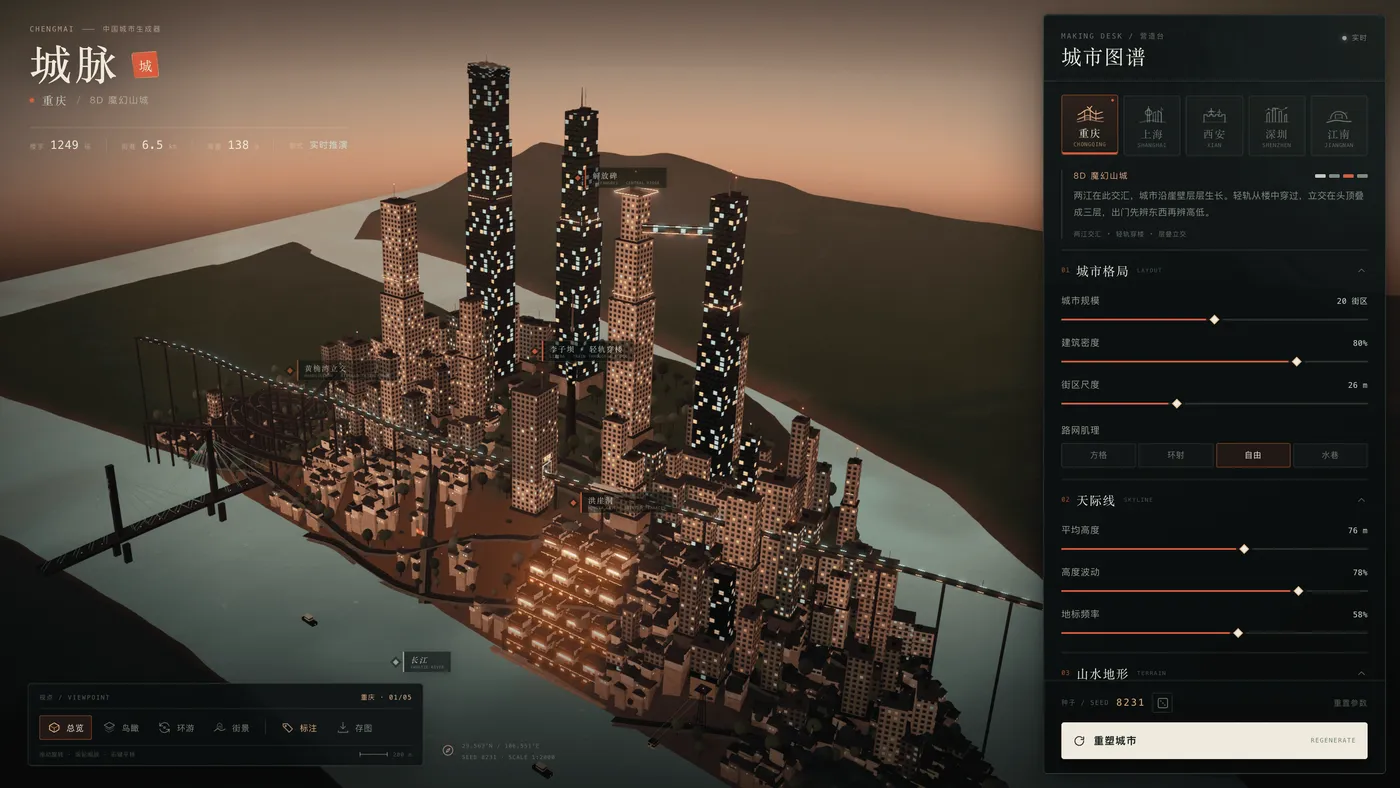Click the 解放碑 landmark marker
The height and width of the screenshot is (788, 1400).
coord(621,178)
